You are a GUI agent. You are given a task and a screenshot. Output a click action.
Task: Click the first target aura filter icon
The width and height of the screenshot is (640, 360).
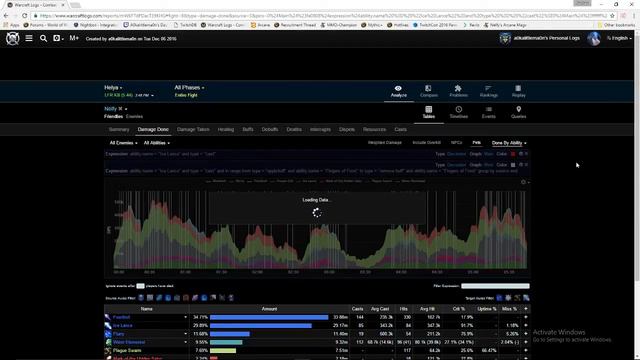[x=499, y=298]
